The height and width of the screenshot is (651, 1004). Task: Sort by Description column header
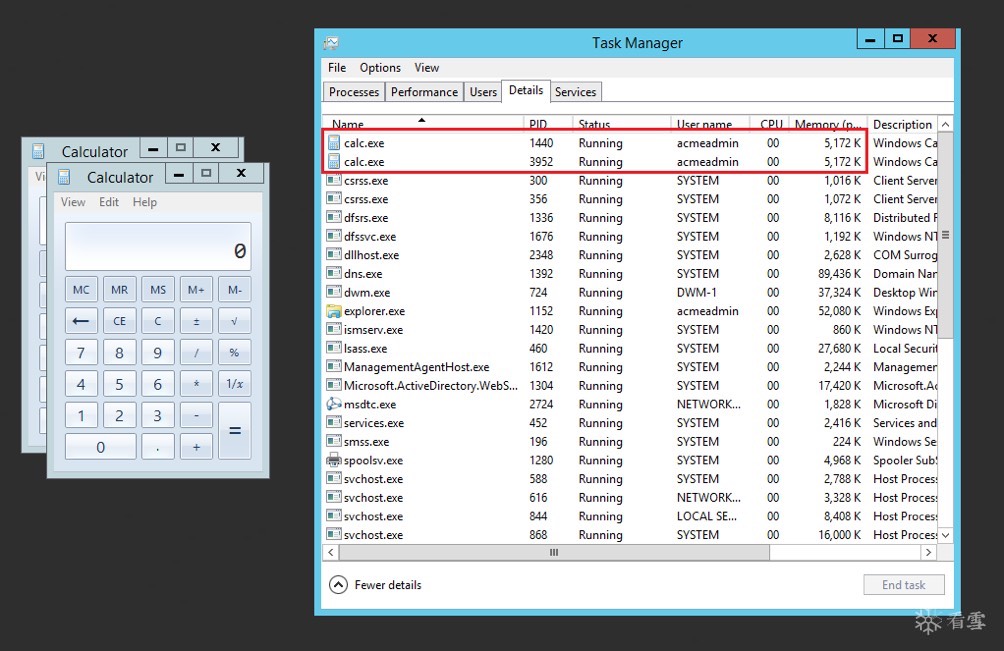coord(902,124)
